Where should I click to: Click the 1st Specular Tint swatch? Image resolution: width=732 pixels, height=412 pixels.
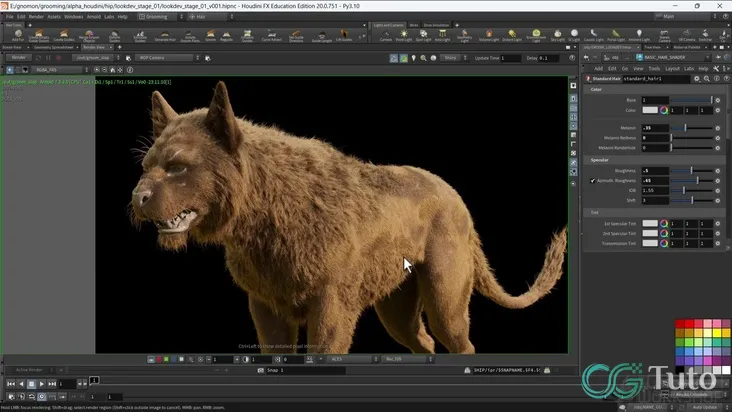point(650,223)
